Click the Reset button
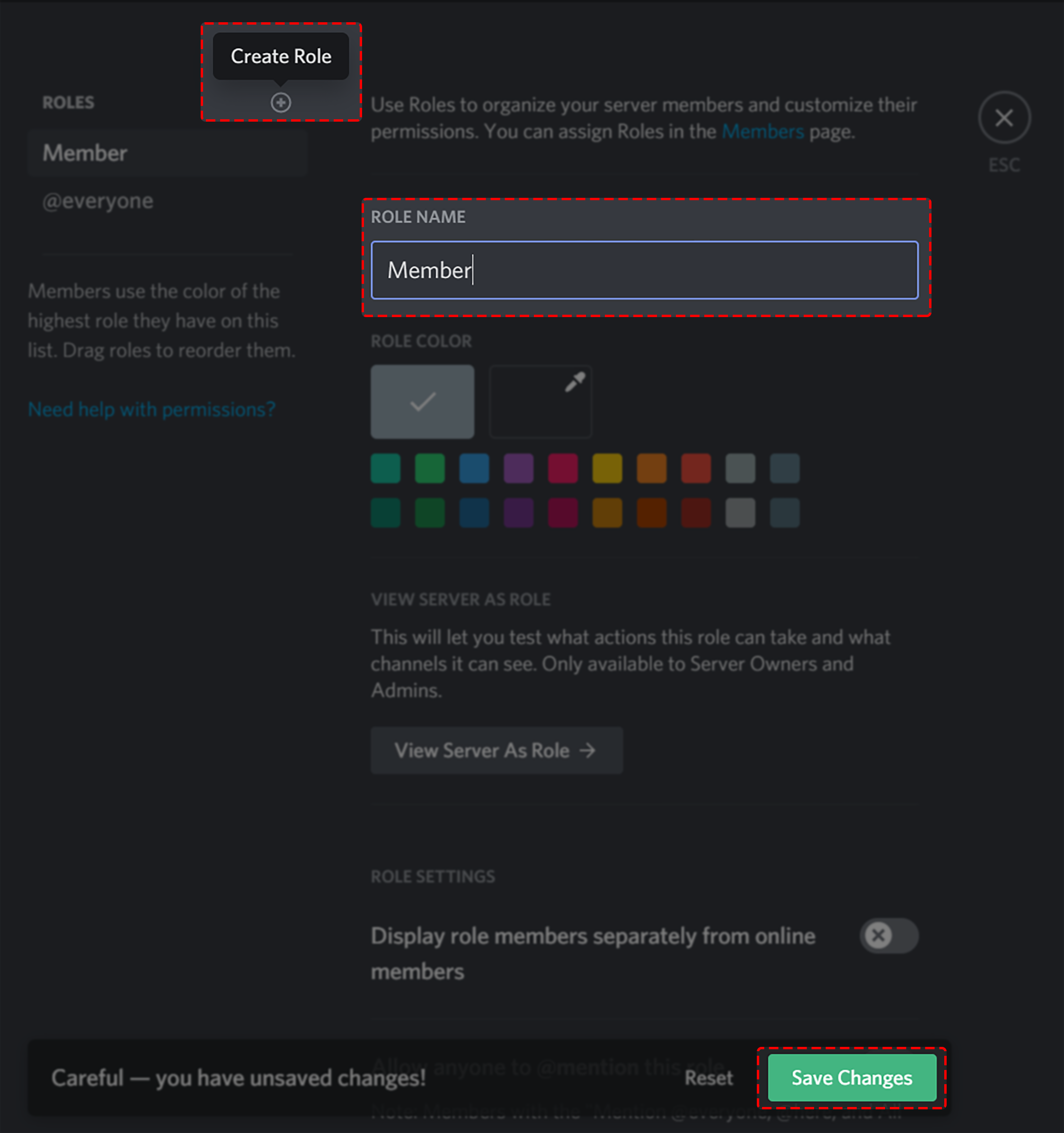 click(x=711, y=1077)
